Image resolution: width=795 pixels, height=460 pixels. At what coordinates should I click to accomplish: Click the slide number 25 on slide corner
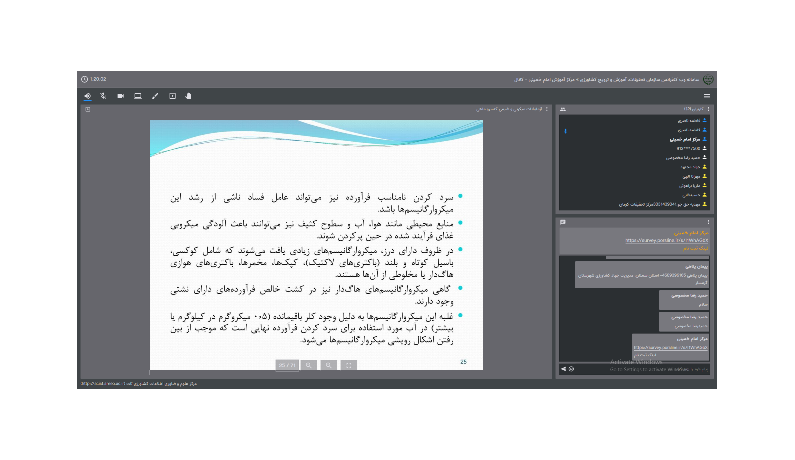463,362
